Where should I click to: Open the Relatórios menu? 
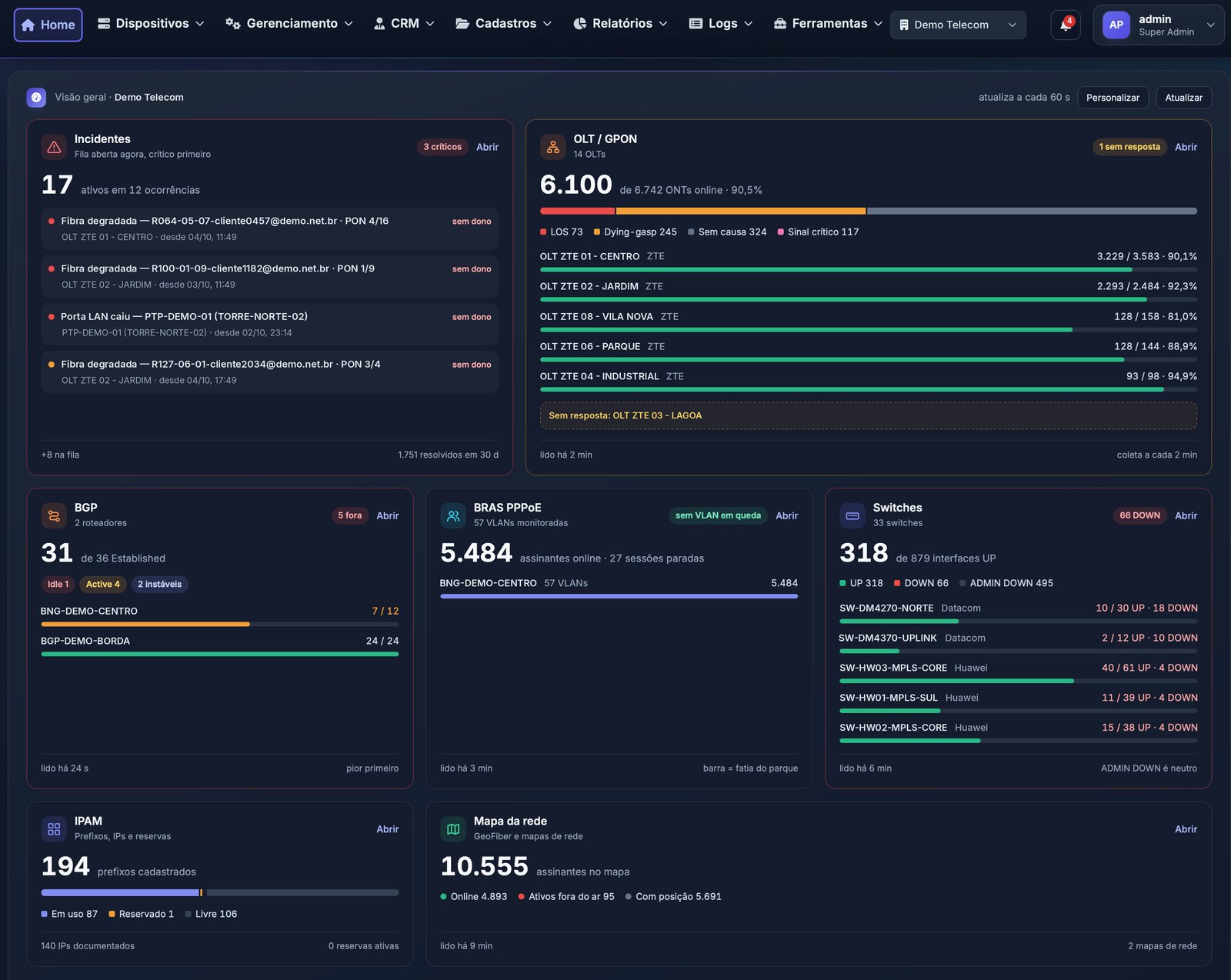point(620,24)
